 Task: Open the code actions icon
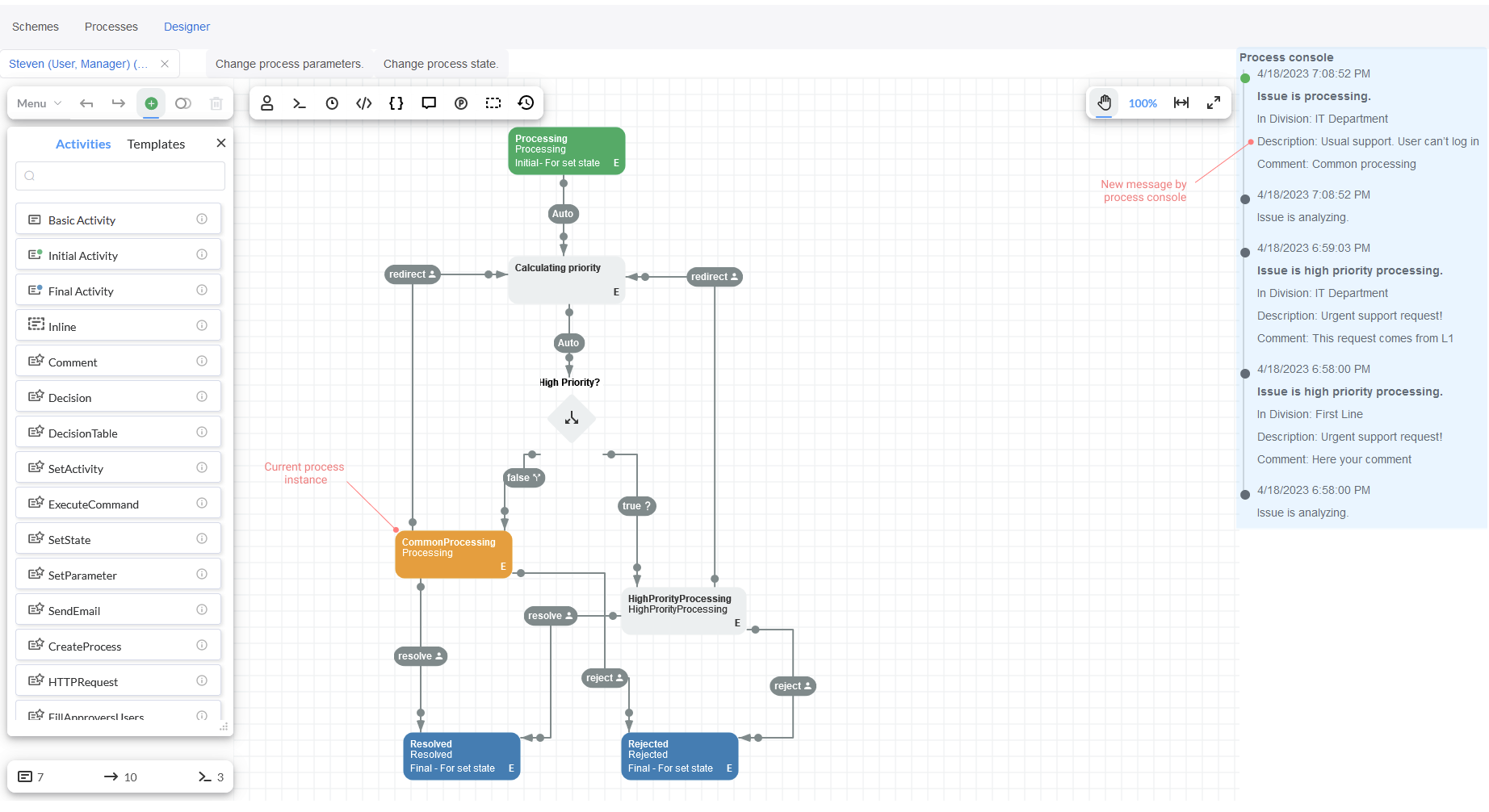coord(364,103)
